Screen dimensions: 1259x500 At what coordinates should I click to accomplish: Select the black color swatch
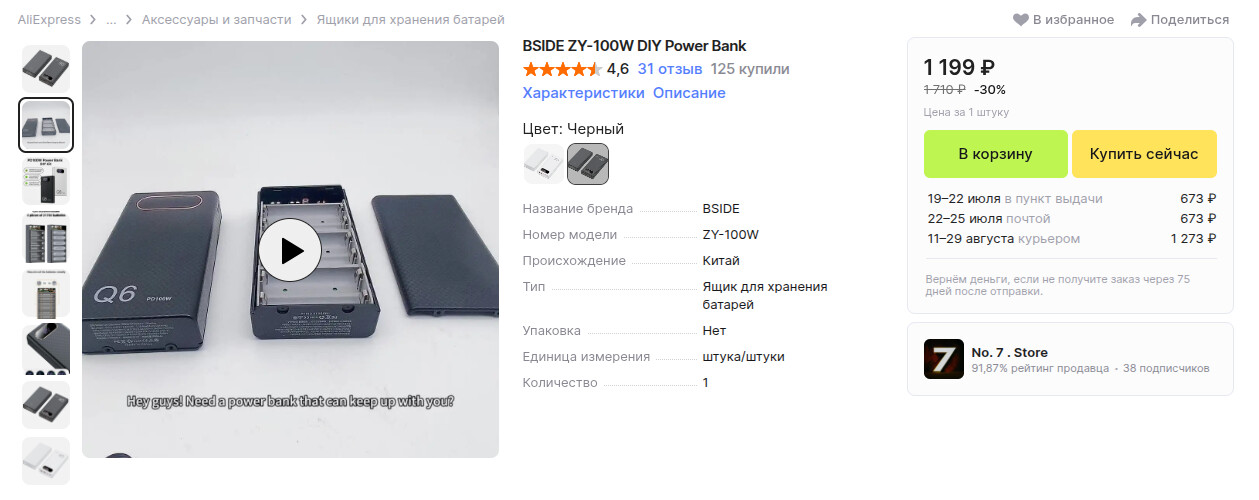588,164
